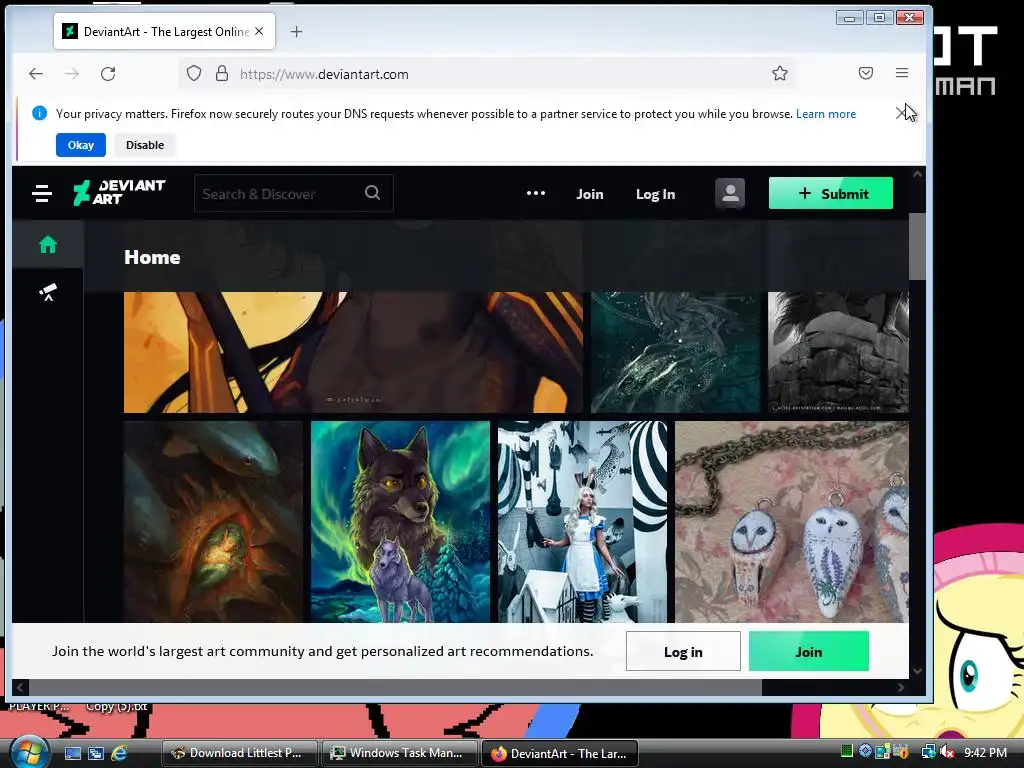The height and width of the screenshot is (768, 1024).
Task: Click the green square tray icon
Action: coord(847,752)
